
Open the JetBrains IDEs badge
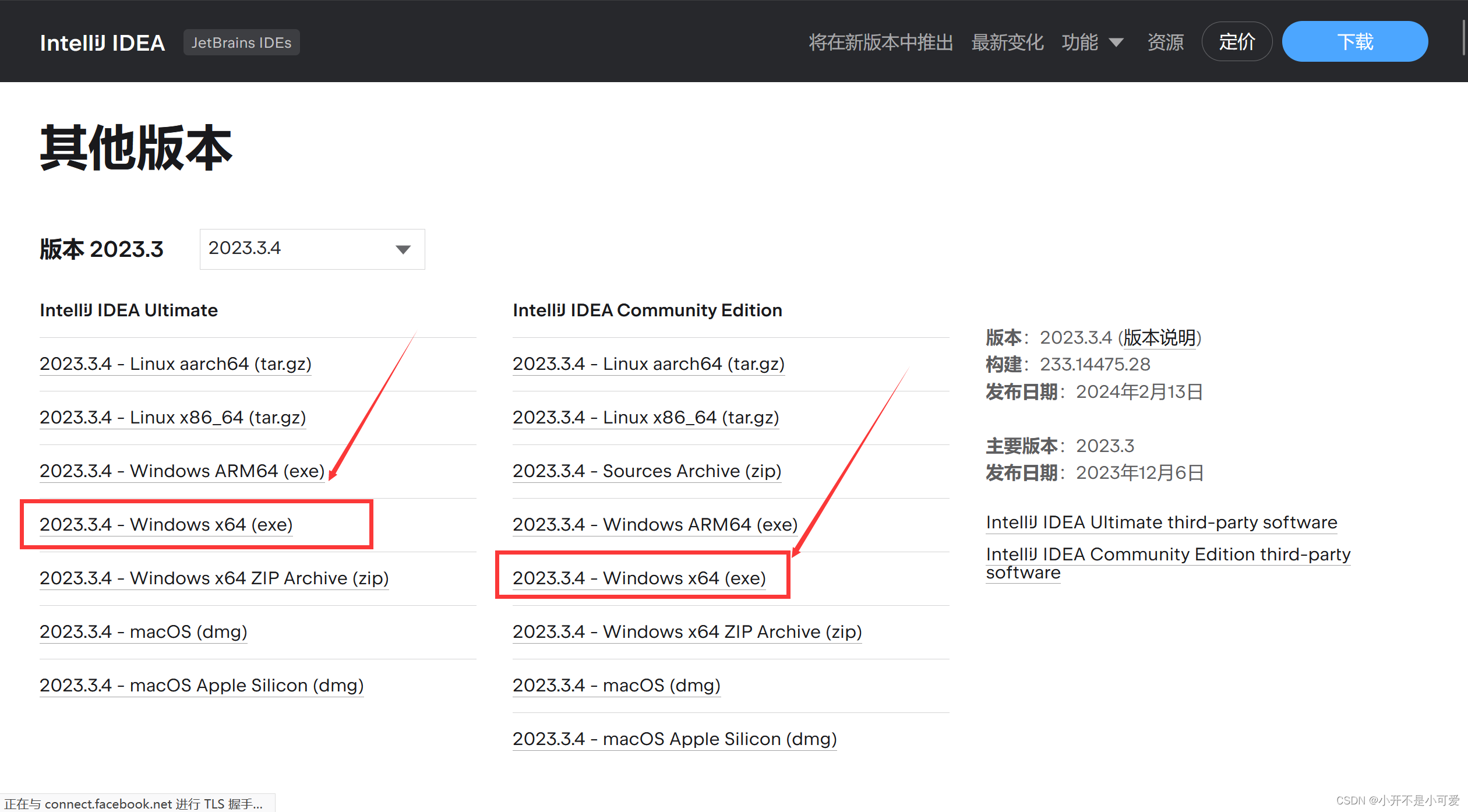pos(241,43)
